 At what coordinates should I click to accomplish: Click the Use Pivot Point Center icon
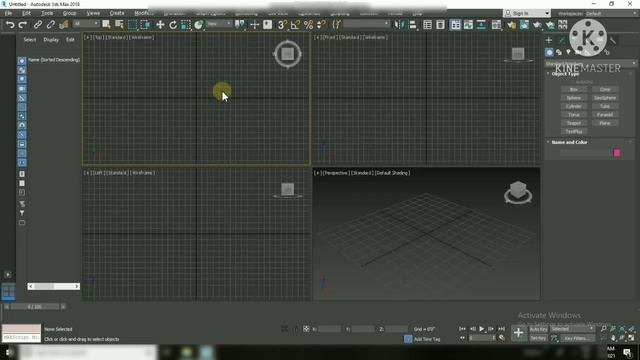240,25
